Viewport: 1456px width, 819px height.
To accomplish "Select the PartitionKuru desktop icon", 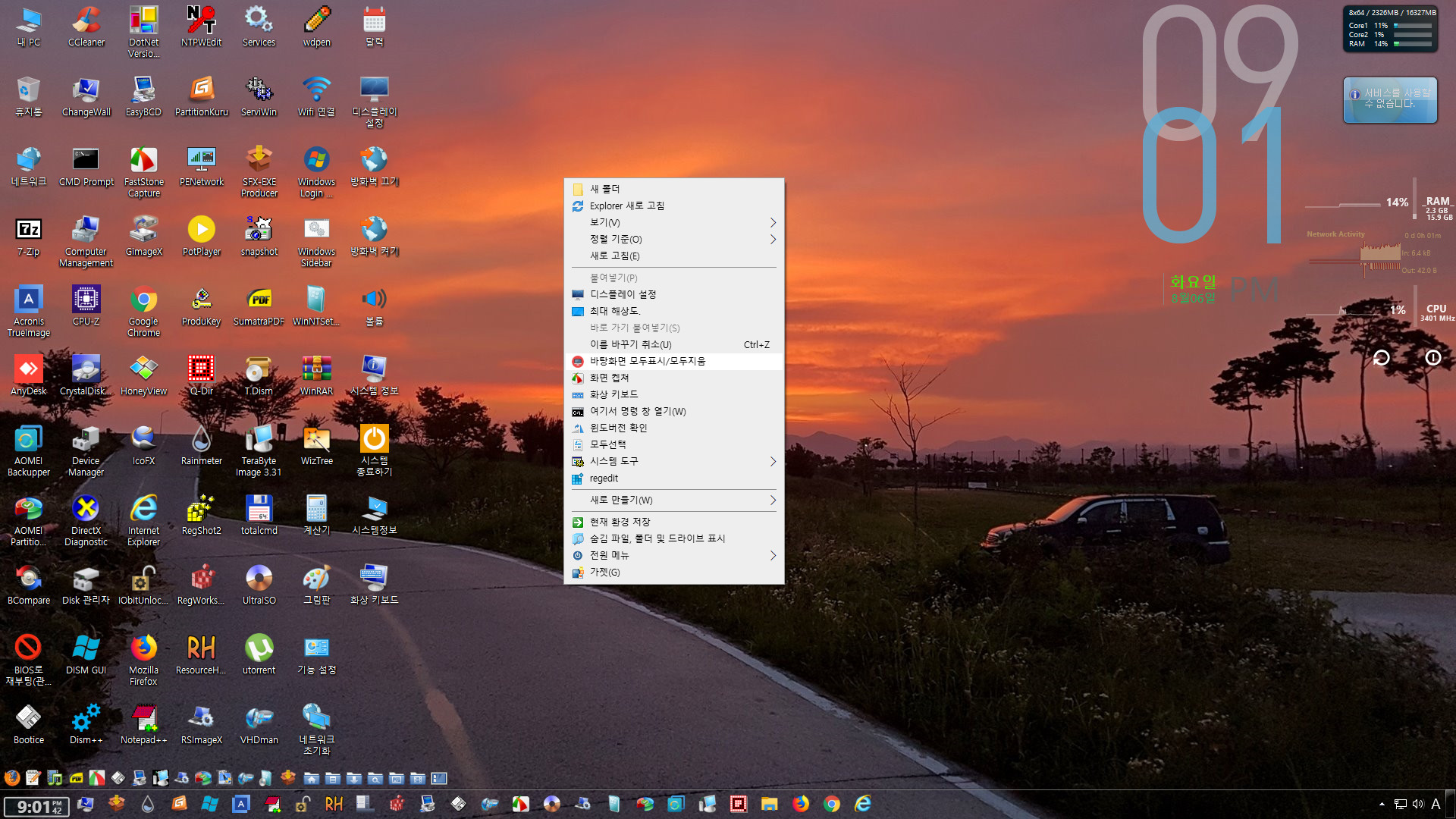I will click(x=201, y=96).
